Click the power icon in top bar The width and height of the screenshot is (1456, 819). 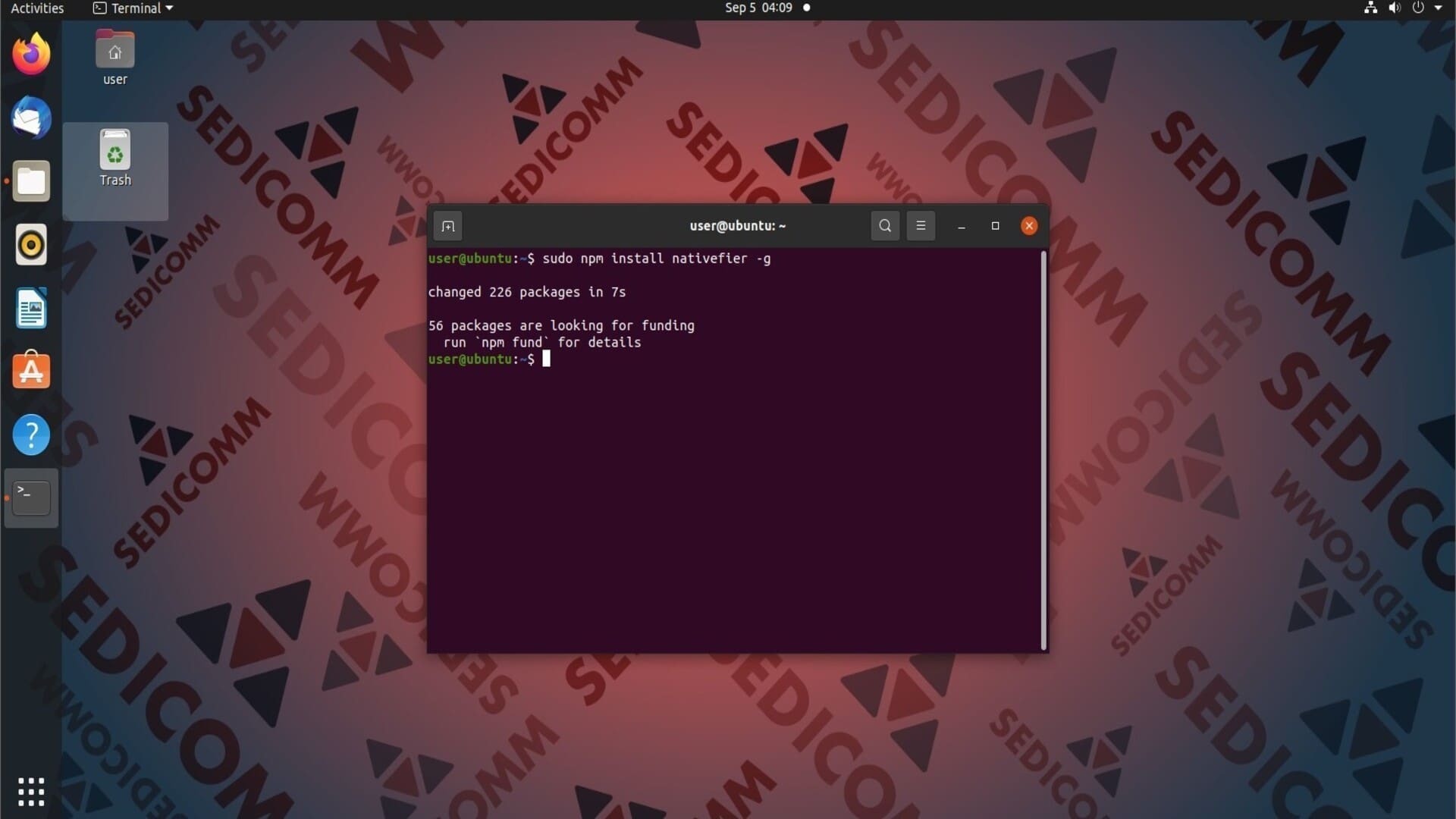[x=1418, y=8]
